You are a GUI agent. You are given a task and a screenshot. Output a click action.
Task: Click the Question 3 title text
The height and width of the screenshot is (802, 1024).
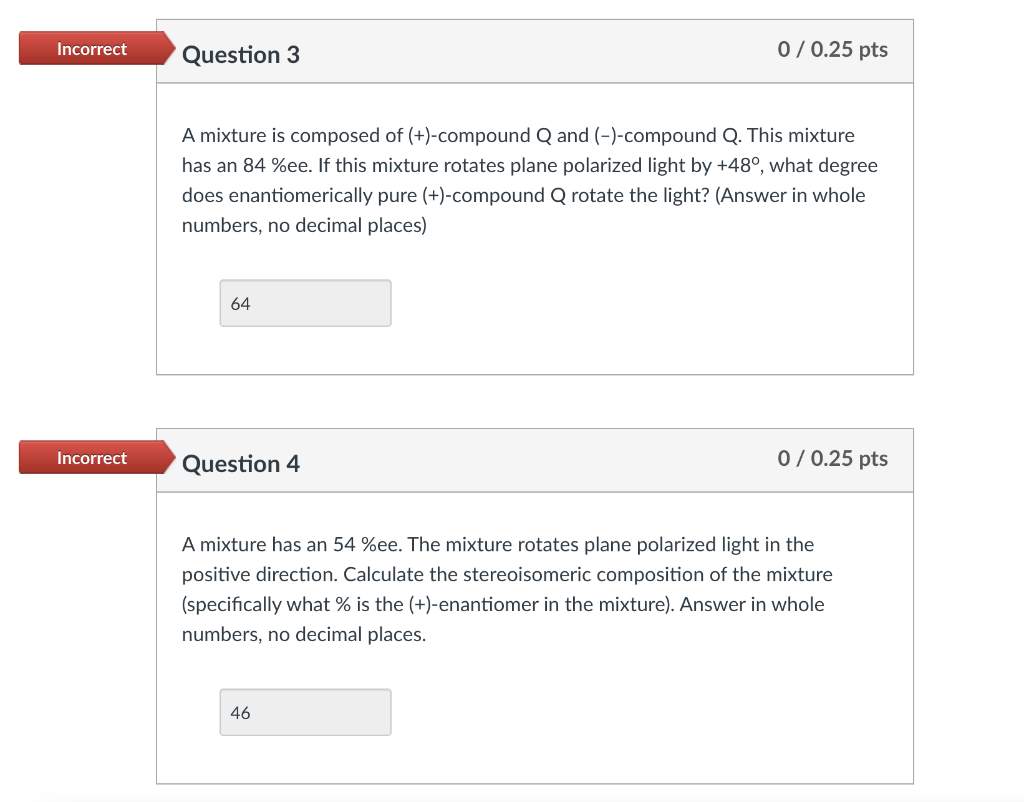tap(240, 56)
